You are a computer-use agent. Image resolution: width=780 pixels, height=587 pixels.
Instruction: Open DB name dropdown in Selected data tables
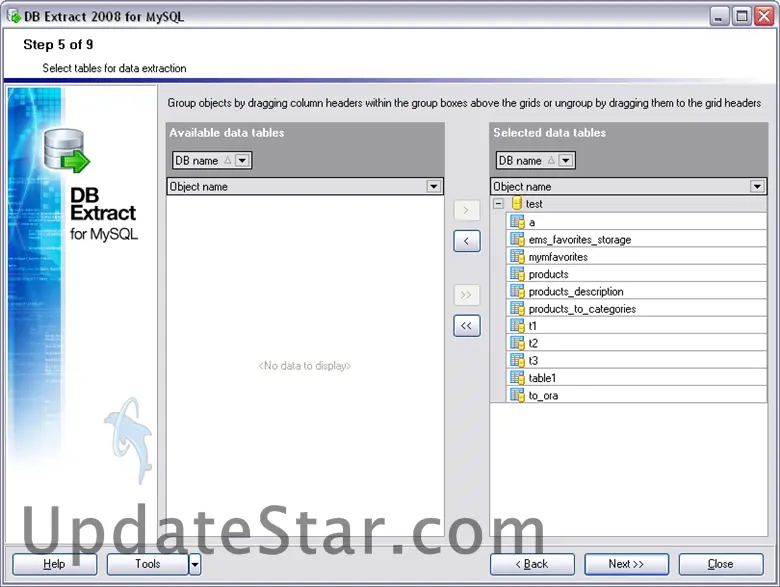[566, 160]
